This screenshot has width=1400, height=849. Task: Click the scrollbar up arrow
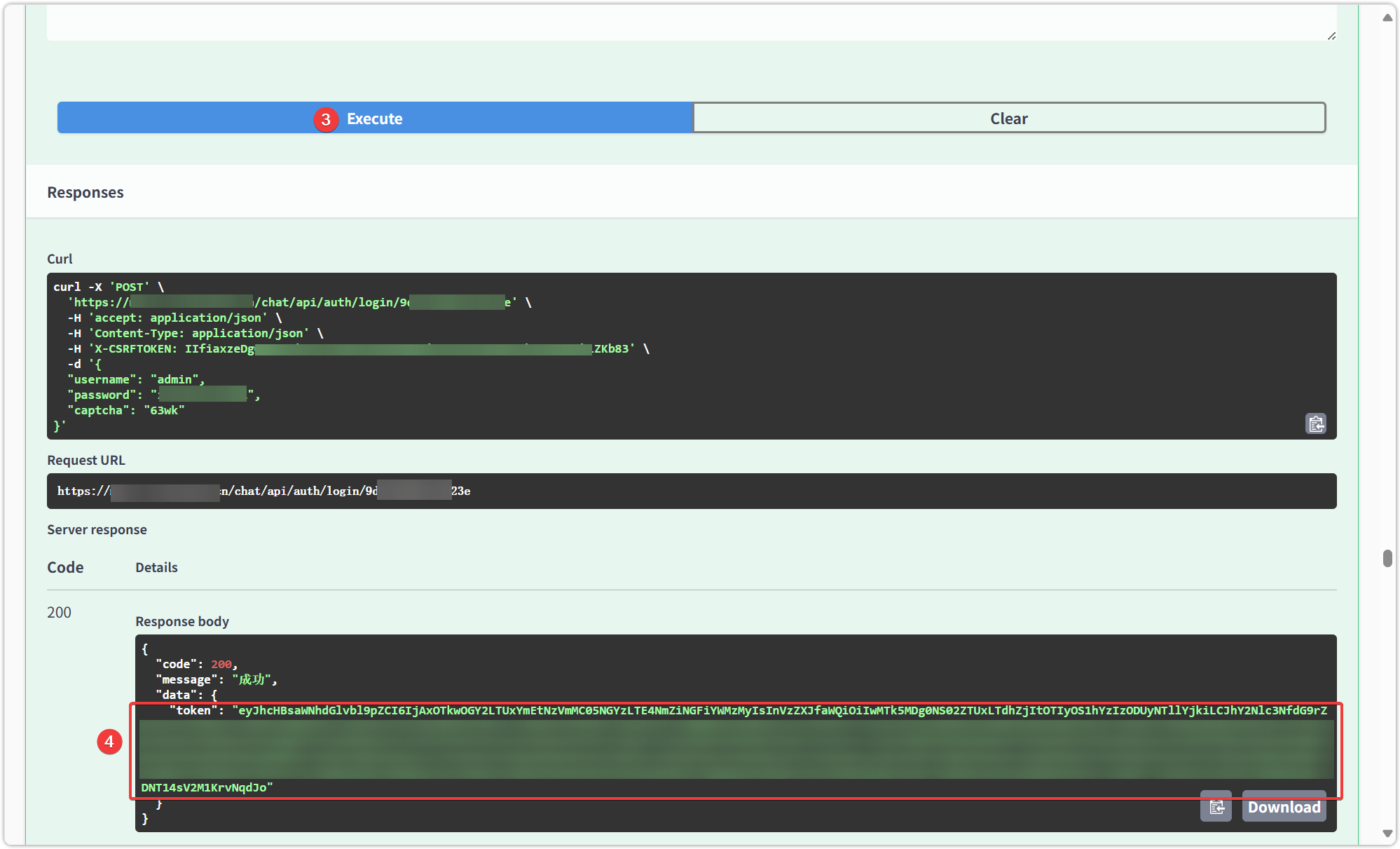[x=1387, y=18]
